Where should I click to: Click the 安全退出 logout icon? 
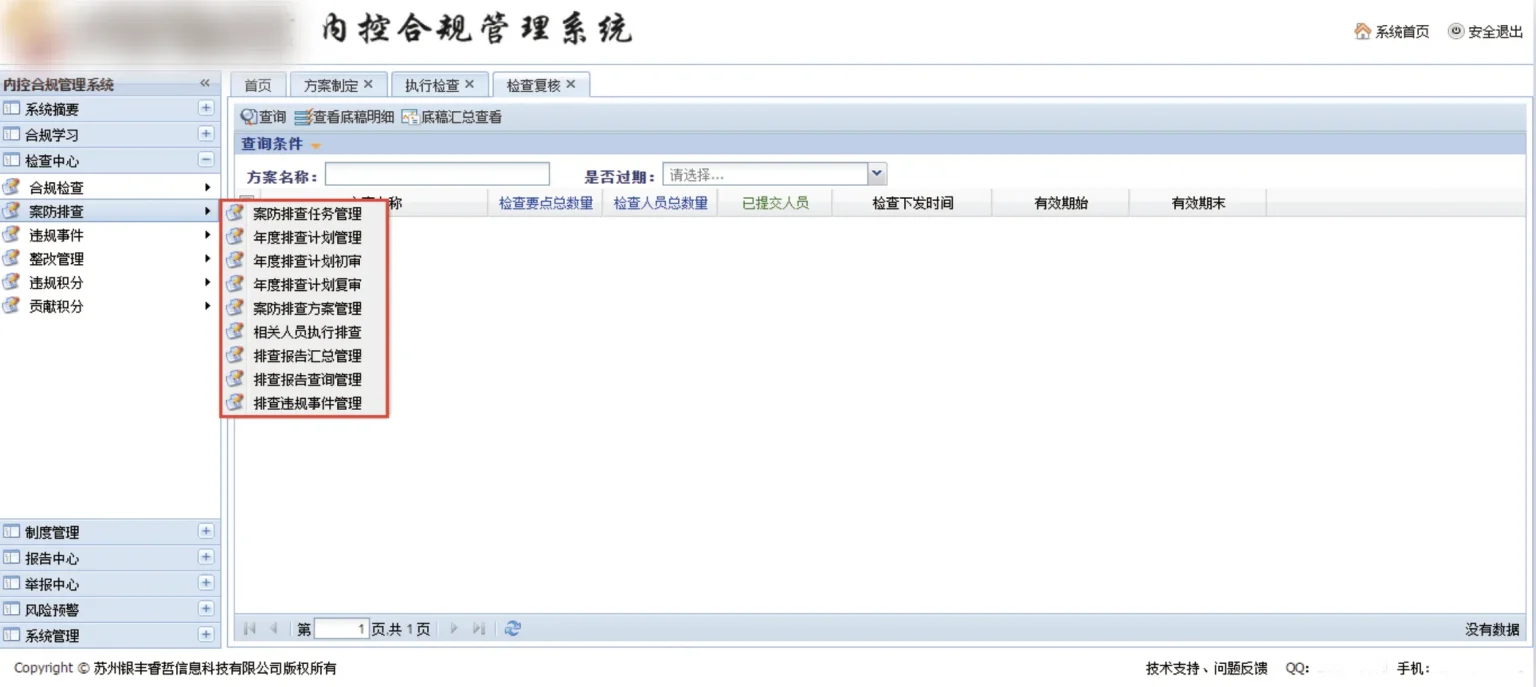tap(1455, 32)
